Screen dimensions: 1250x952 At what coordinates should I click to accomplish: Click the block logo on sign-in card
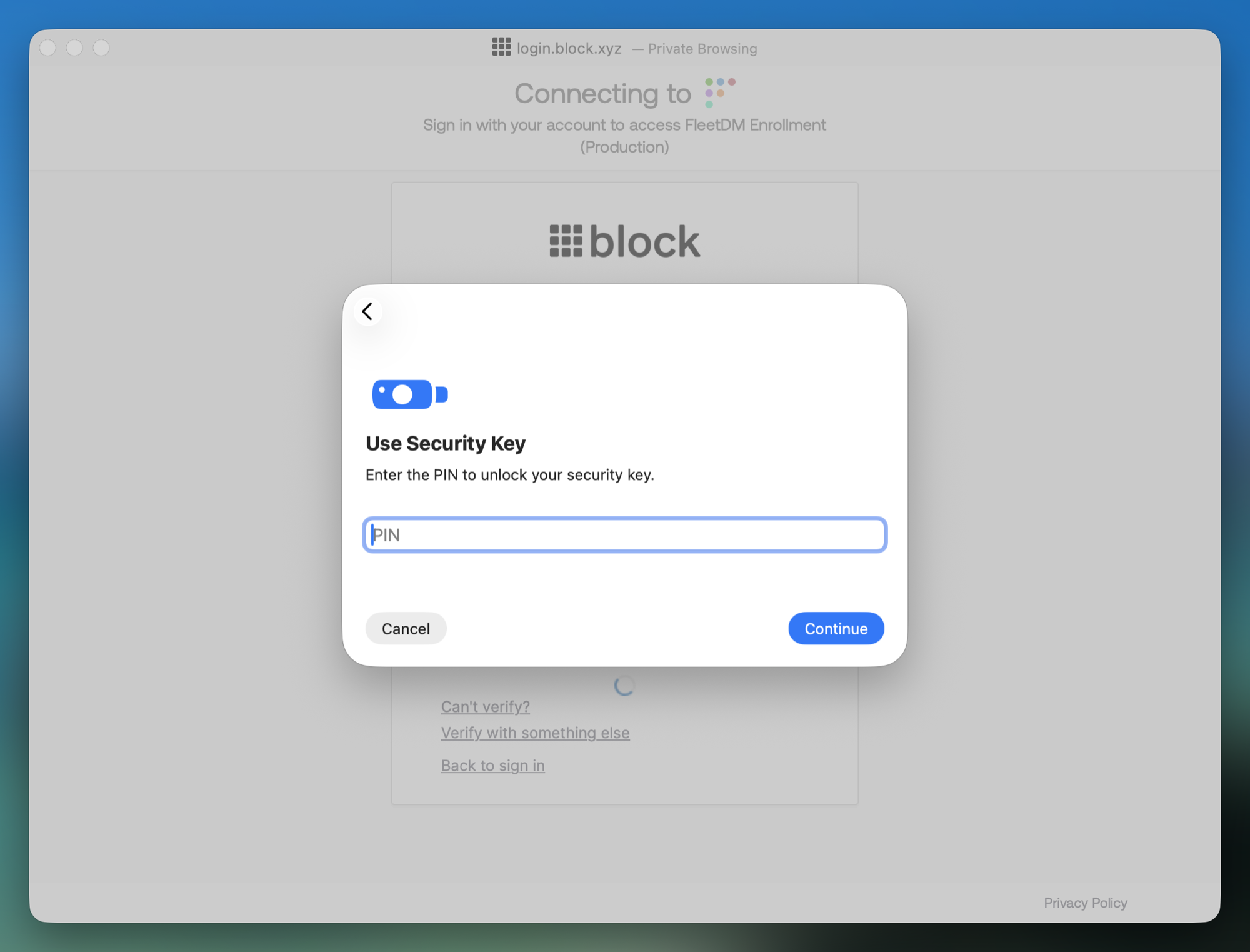(x=624, y=241)
